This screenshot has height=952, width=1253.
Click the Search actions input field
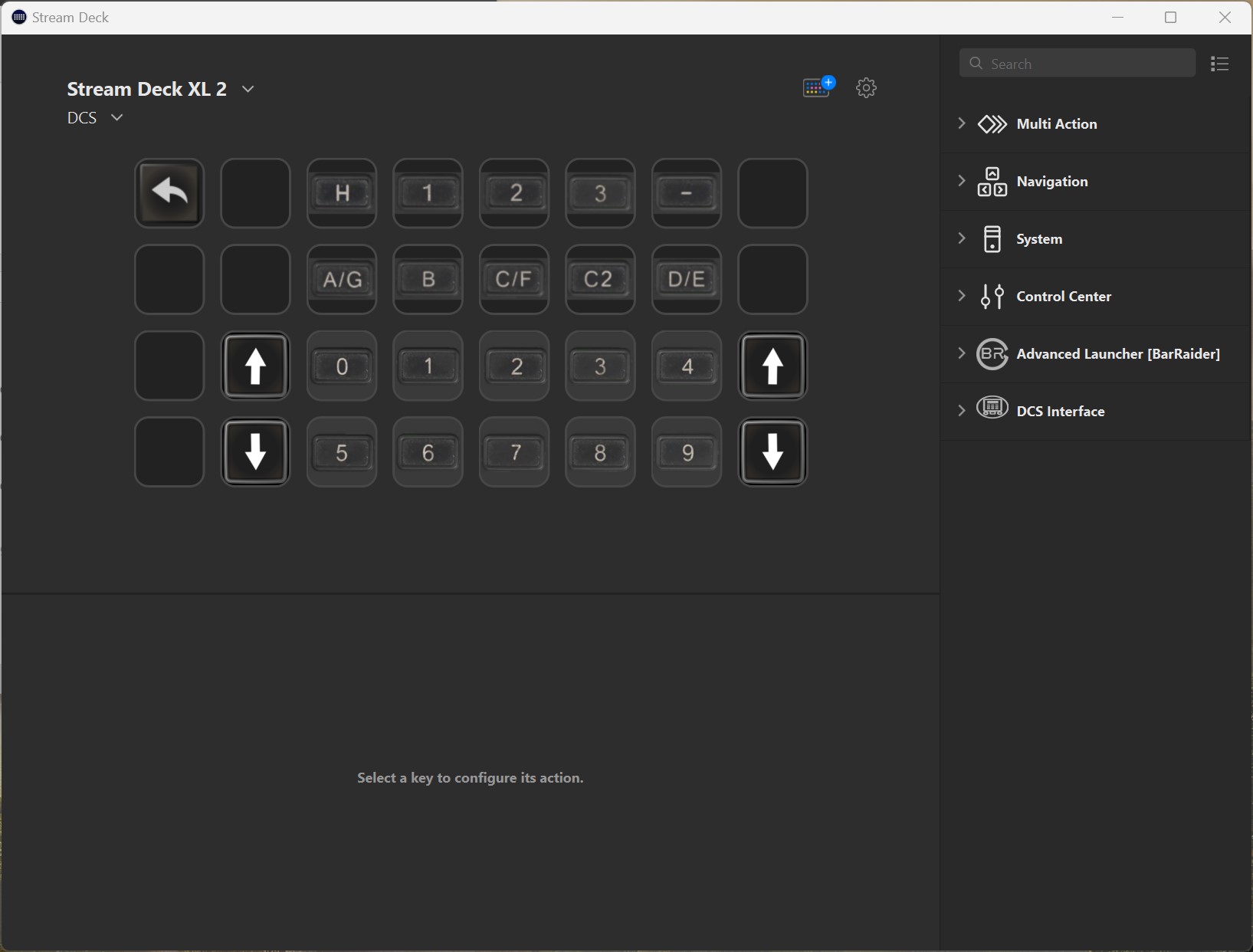(x=1077, y=64)
